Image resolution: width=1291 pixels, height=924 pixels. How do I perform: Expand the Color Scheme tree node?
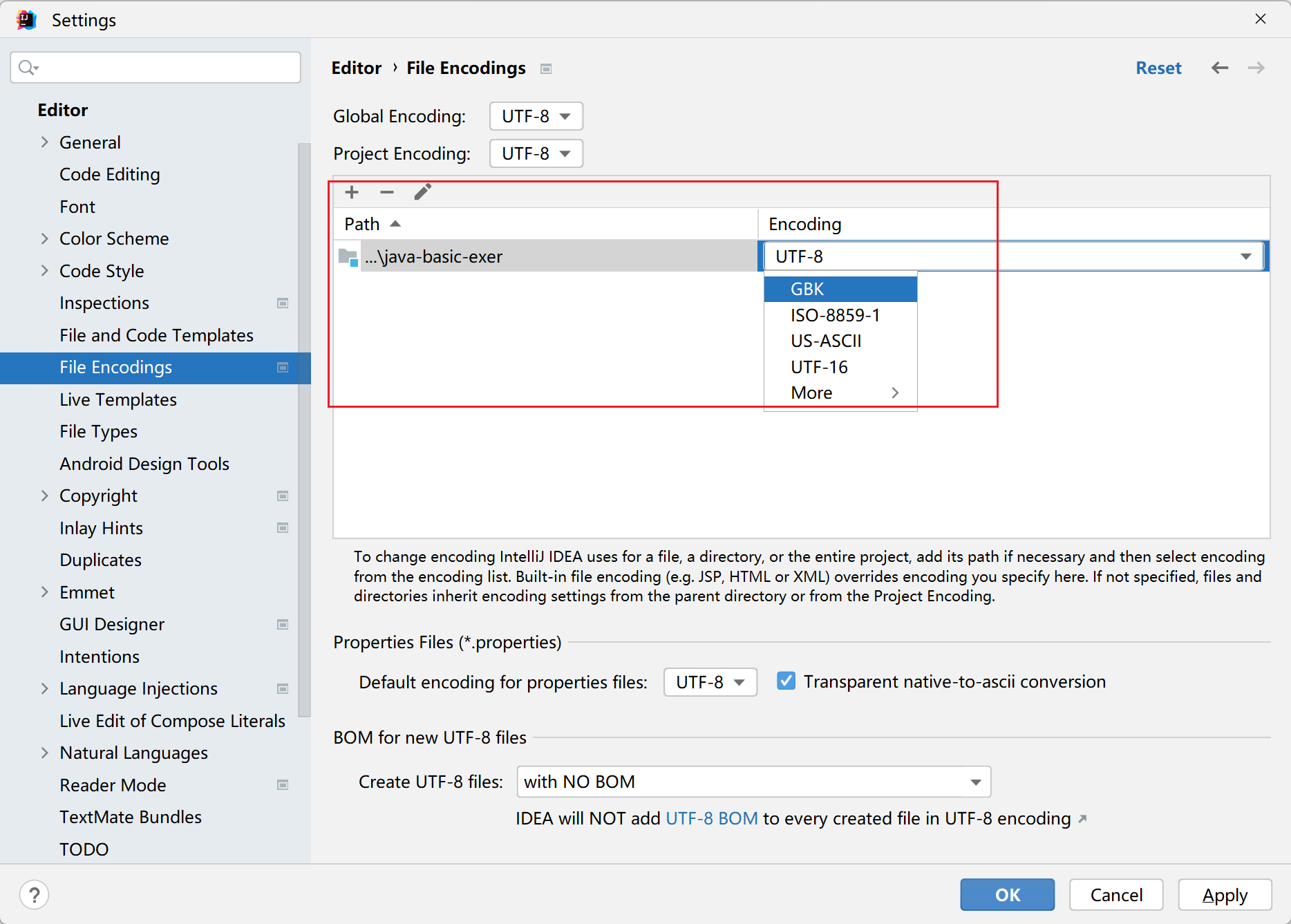[45, 238]
